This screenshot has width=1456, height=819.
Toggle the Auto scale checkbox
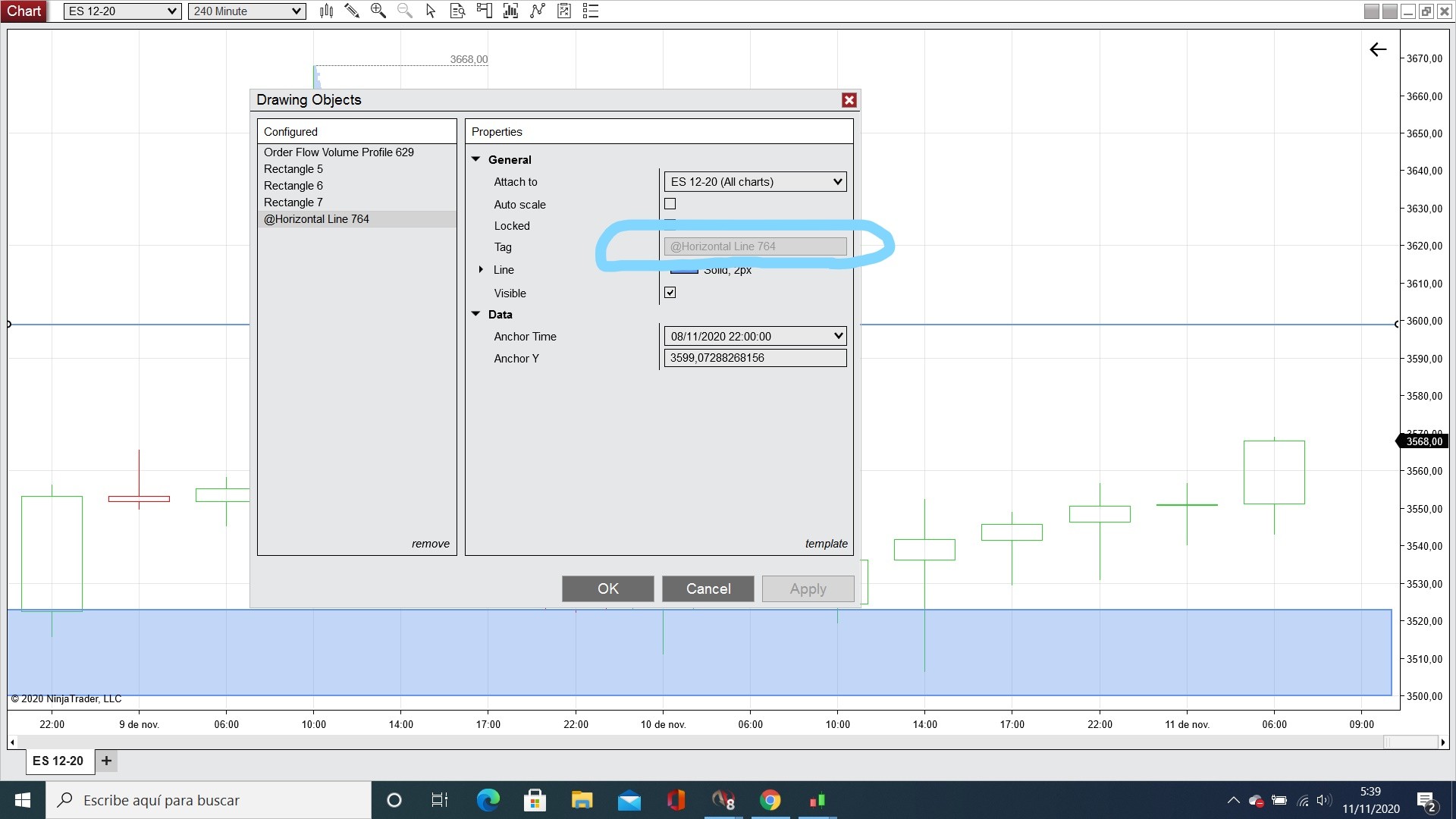(x=670, y=204)
